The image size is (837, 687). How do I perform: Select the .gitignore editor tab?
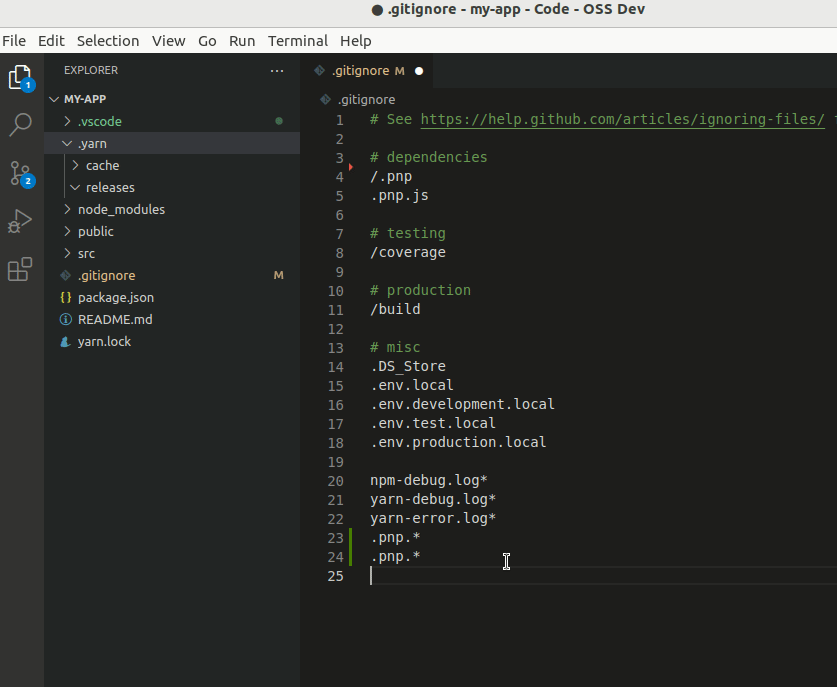[367, 71]
